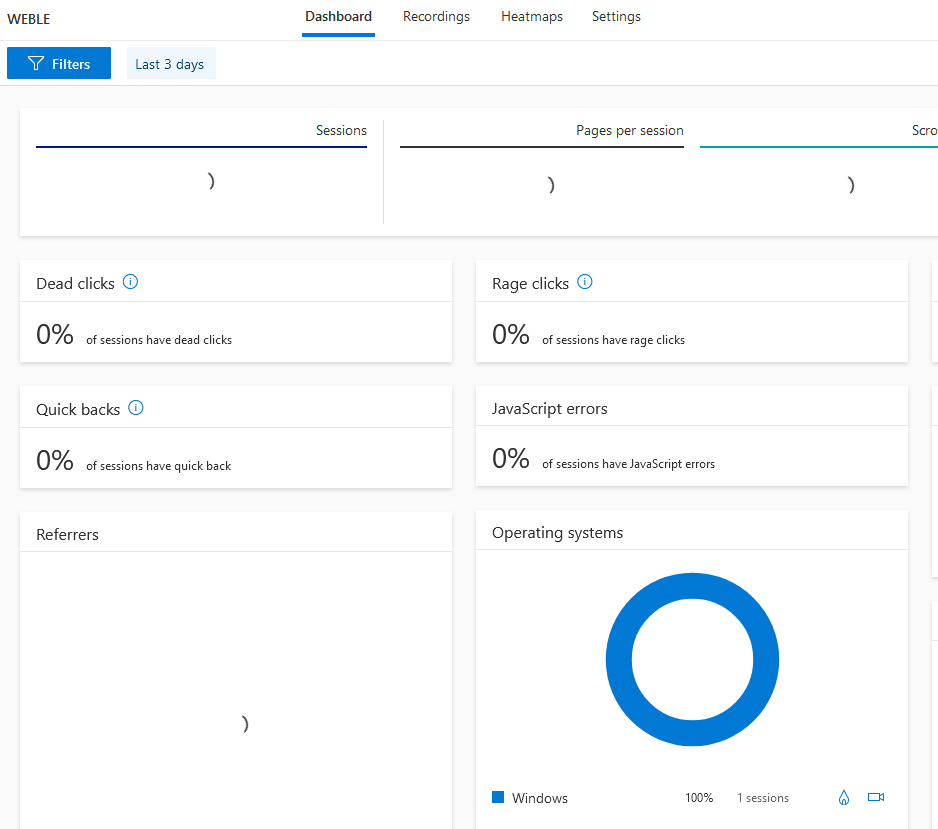Click the Pages per session header
The height and width of the screenshot is (829, 938).
click(629, 130)
